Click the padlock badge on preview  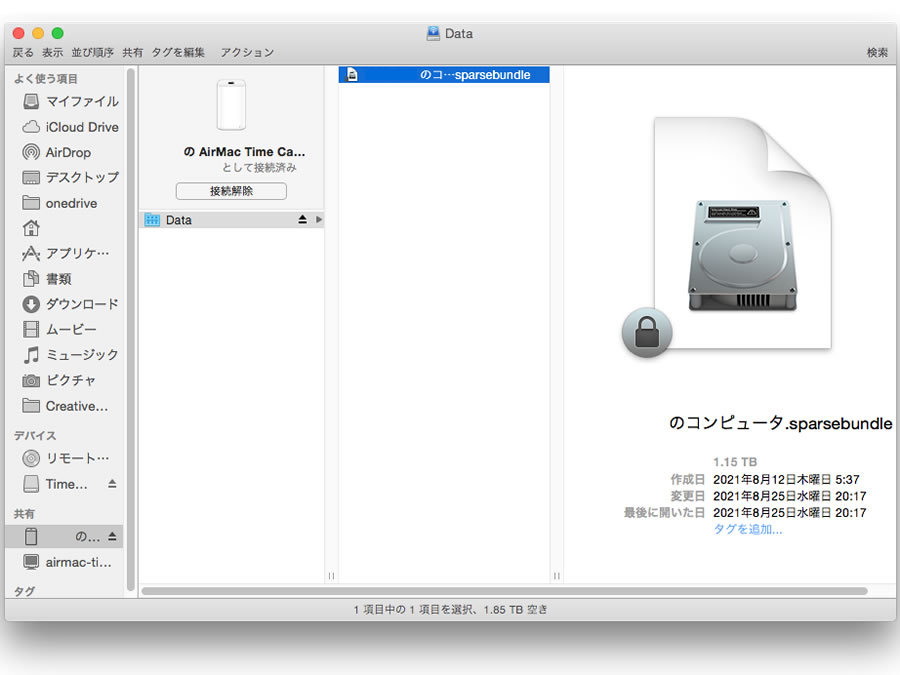647,332
